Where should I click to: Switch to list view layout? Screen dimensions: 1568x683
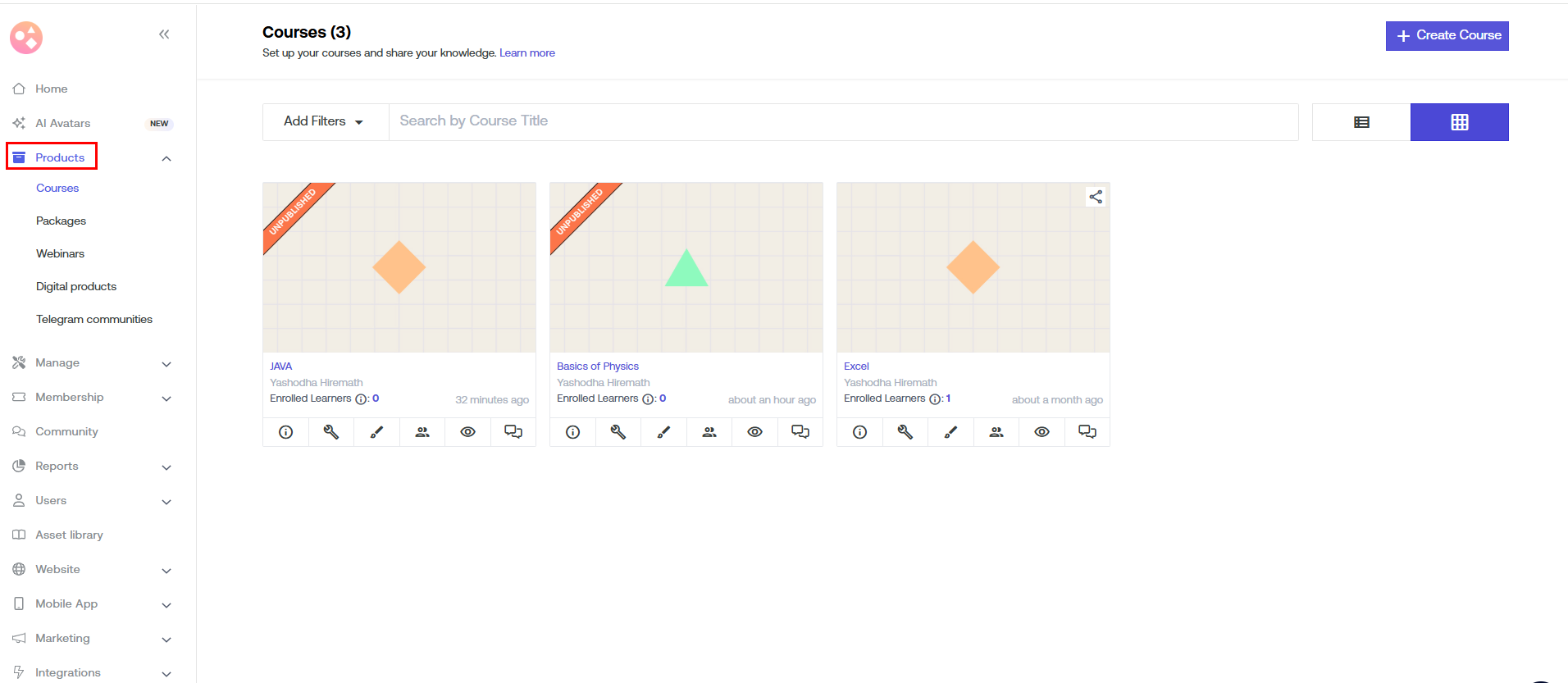pyautogui.click(x=1361, y=122)
